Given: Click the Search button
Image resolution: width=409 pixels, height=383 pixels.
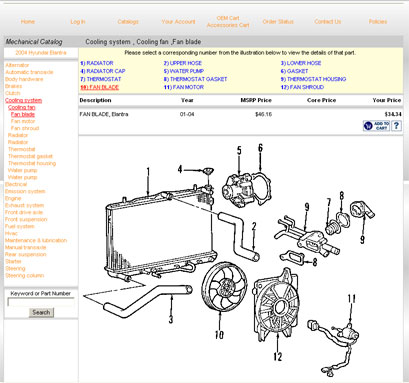Looking at the screenshot, I should (41, 312).
